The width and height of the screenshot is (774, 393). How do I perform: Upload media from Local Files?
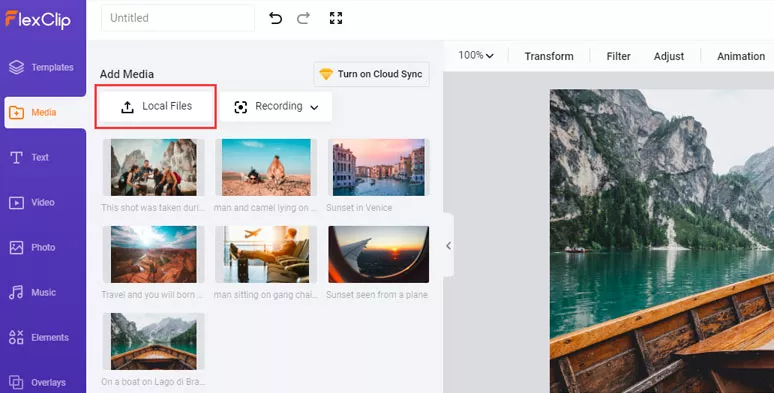coord(156,107)
